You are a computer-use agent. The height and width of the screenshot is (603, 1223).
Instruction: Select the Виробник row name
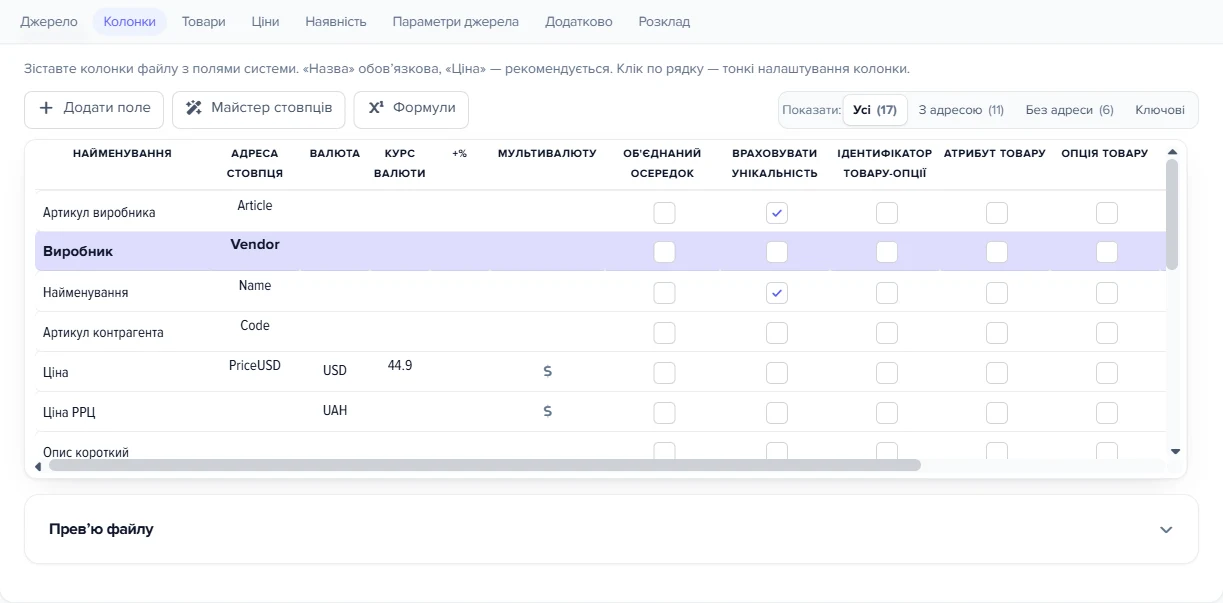pos(78,252)
